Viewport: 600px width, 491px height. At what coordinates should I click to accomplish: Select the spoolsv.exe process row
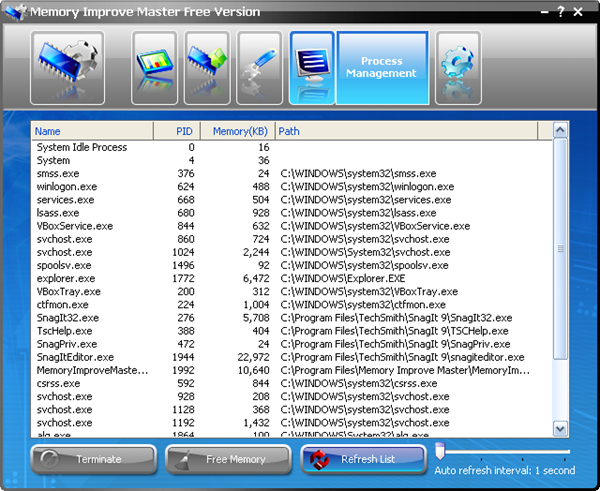tap(292, 265)
